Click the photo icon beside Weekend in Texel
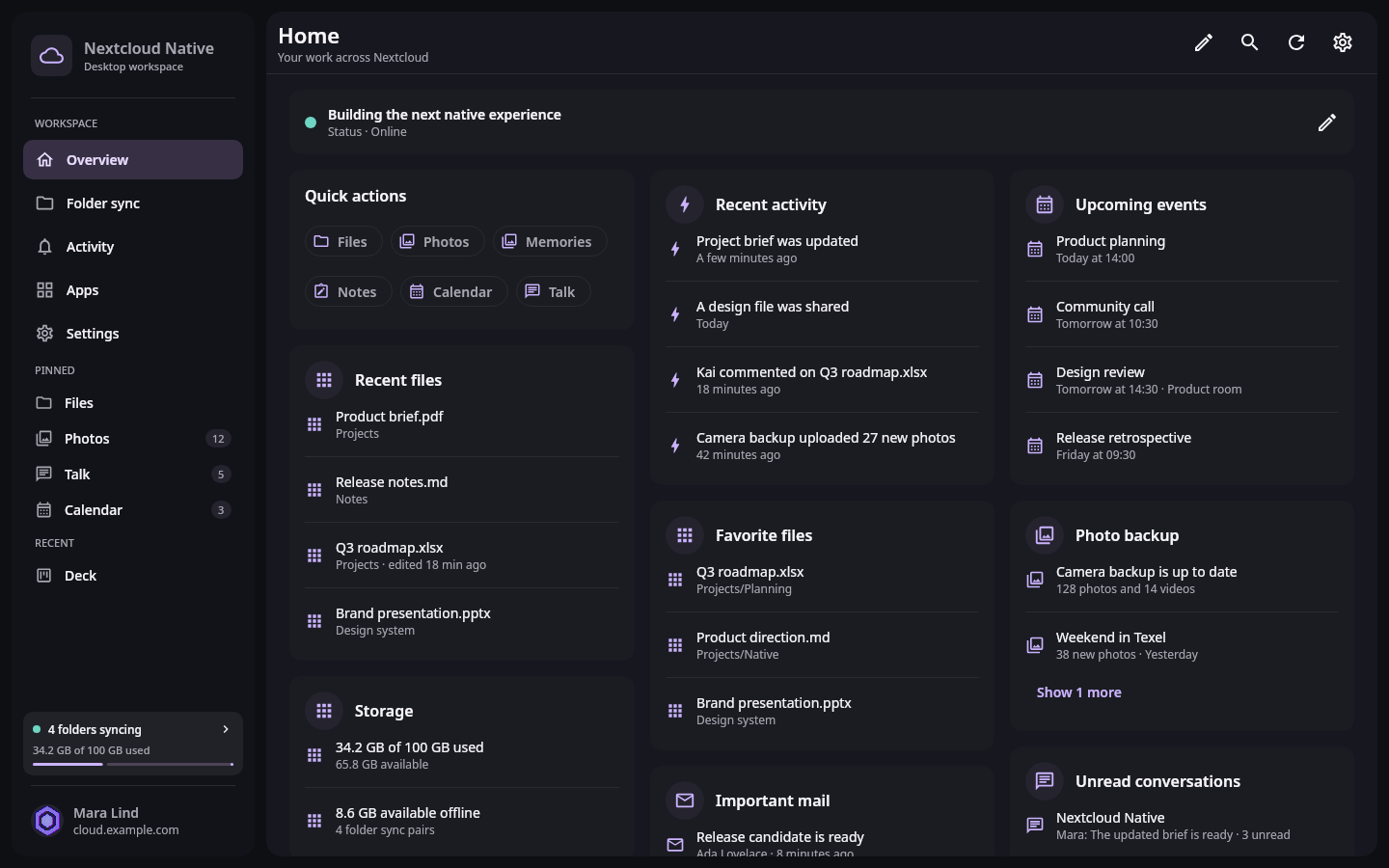Image resolution: width=1389 pixels, height=868 pixels. pos(1035,645)
